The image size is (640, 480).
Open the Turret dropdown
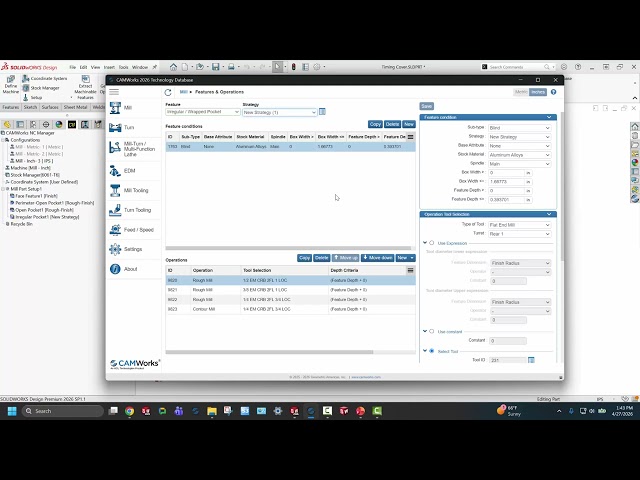[519, 234]
